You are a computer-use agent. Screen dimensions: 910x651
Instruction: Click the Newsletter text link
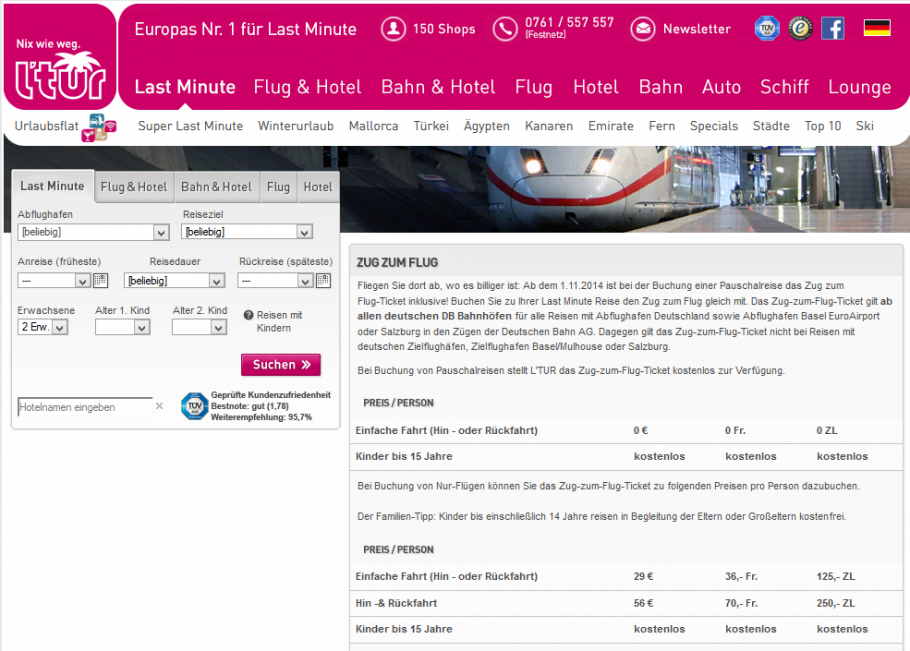697,29
